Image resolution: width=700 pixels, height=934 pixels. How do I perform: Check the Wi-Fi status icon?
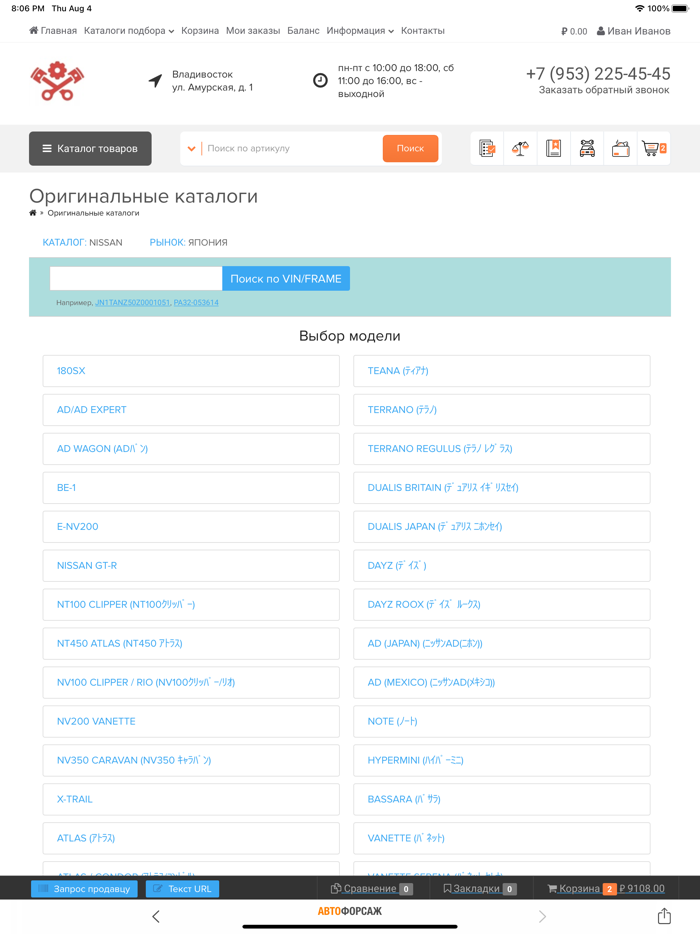click(x=640, y=8)
